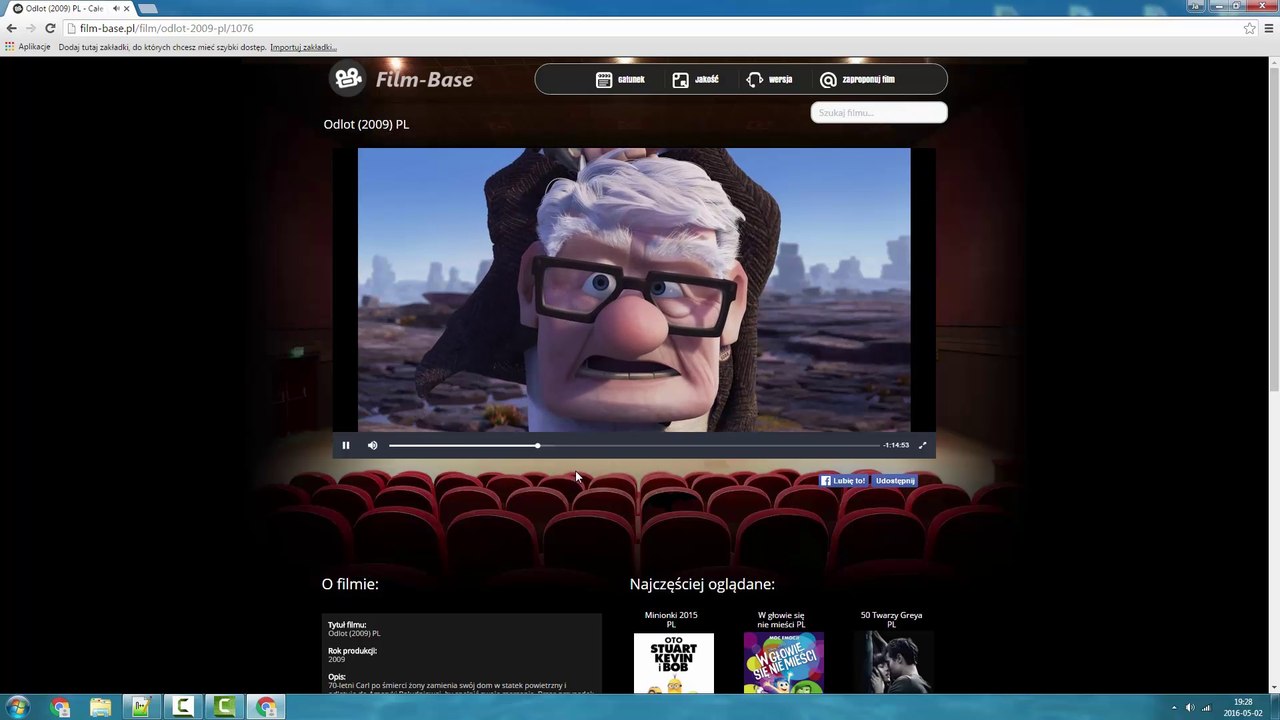Open the Film-Base logo homepage
The image size is (1280, 720).
coord(403,79)
